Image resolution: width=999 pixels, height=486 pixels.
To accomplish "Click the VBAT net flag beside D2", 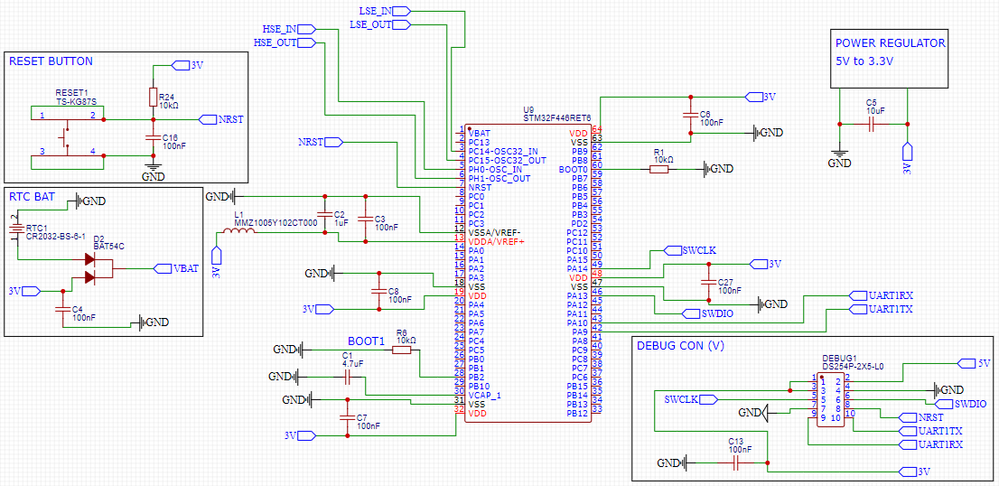I will click(174, 268).
